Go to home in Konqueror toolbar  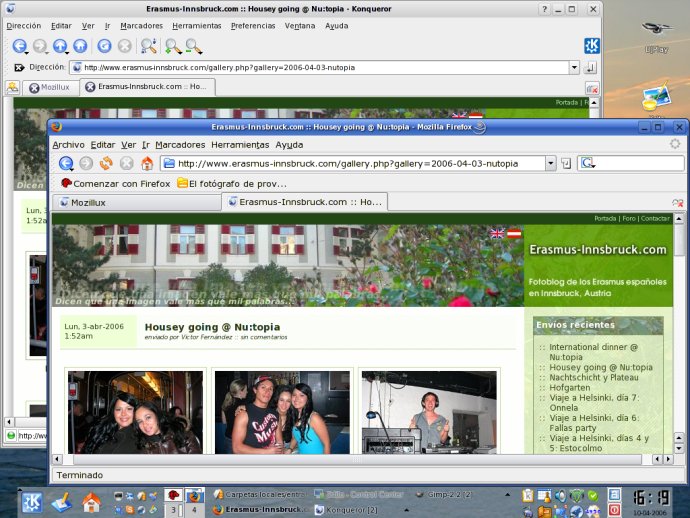coord(80,46)
